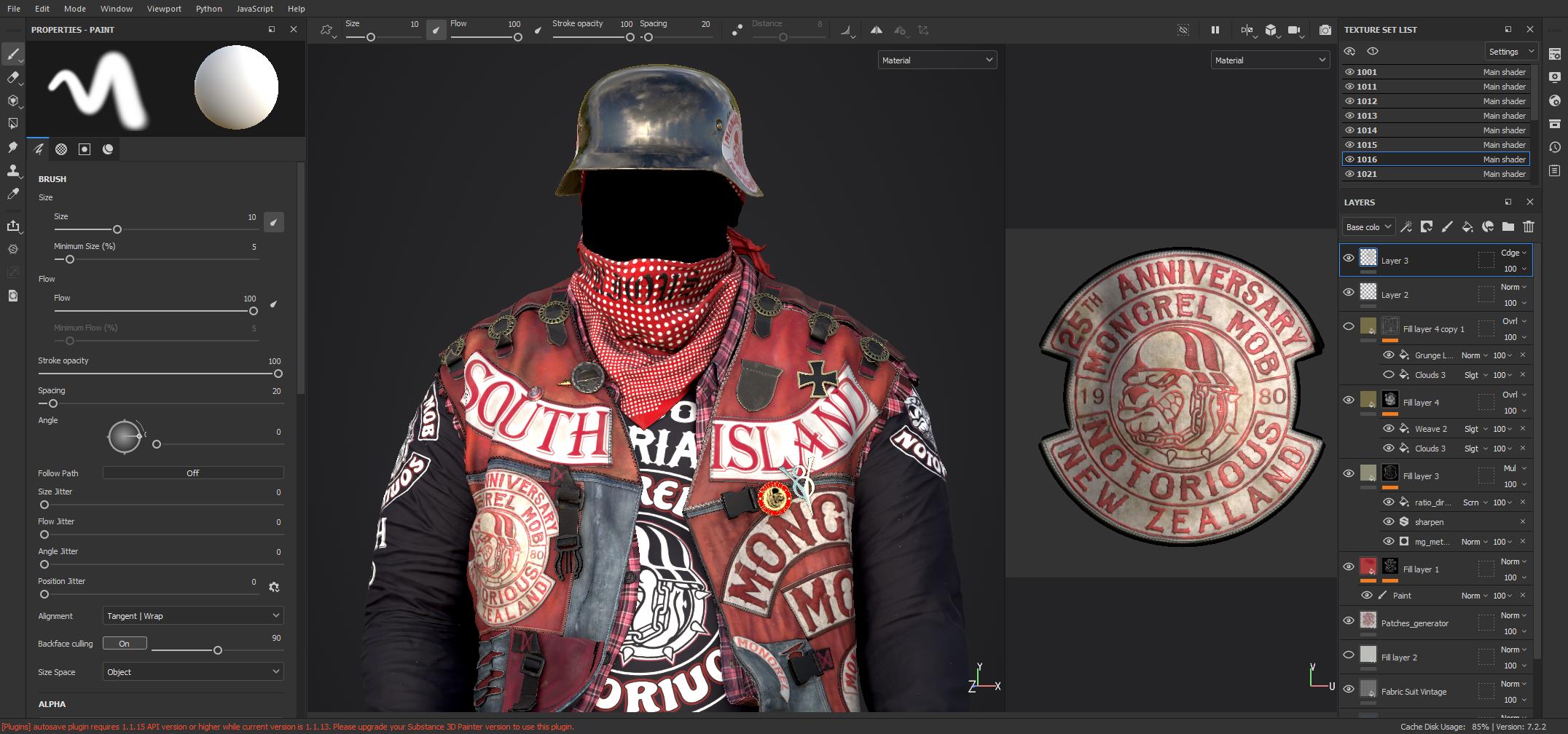1568x734 pixels.
Task: Select the Eraser tool
Action: pyautogui.click(x=12, y=77)
